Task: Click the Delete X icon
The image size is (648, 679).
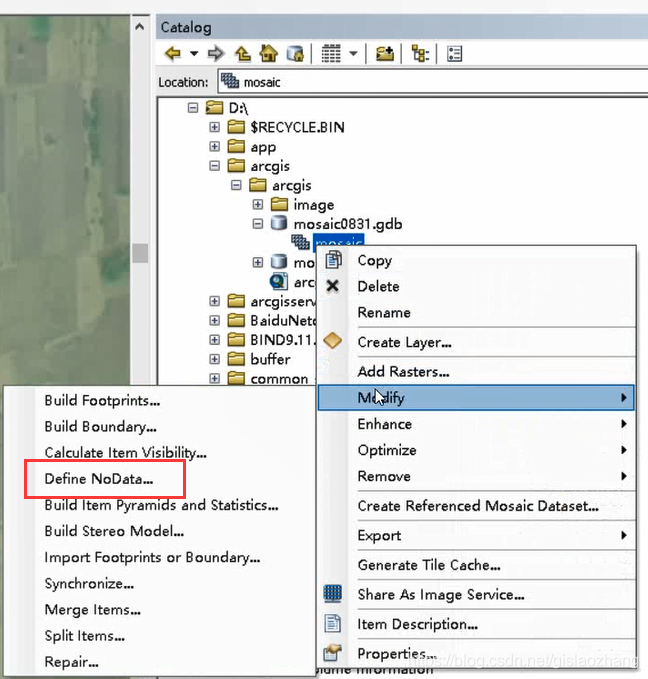Action: (332, 286)
